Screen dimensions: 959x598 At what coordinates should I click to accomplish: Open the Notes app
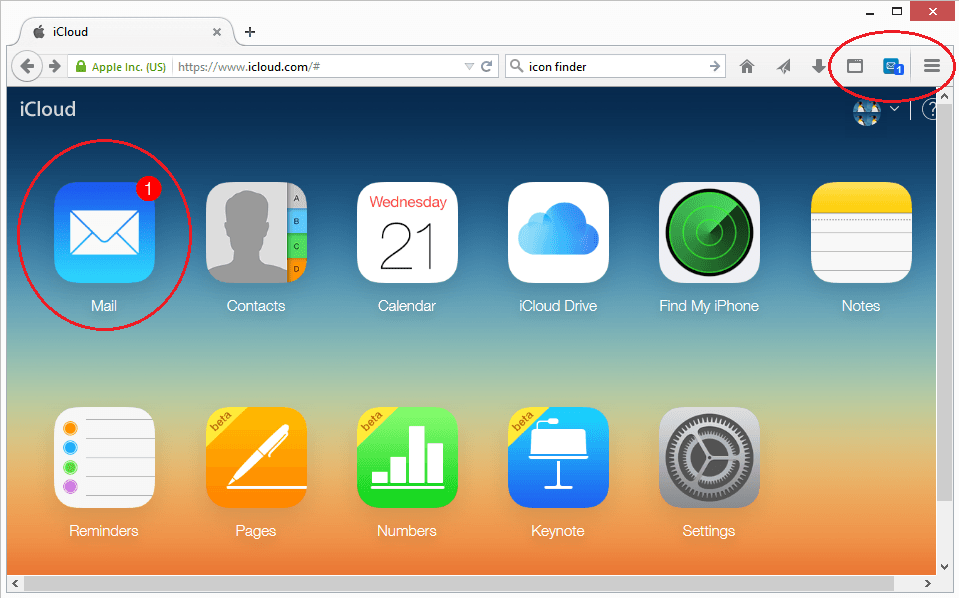coord(861,232)
